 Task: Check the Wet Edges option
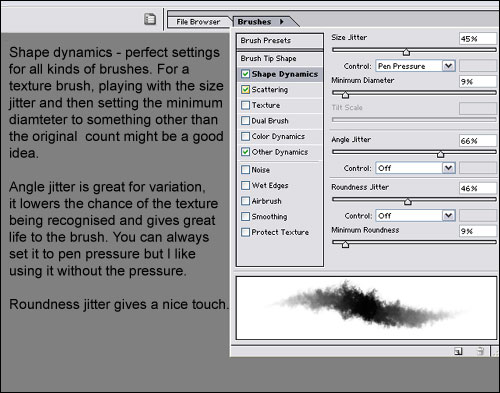click(245, 185)
